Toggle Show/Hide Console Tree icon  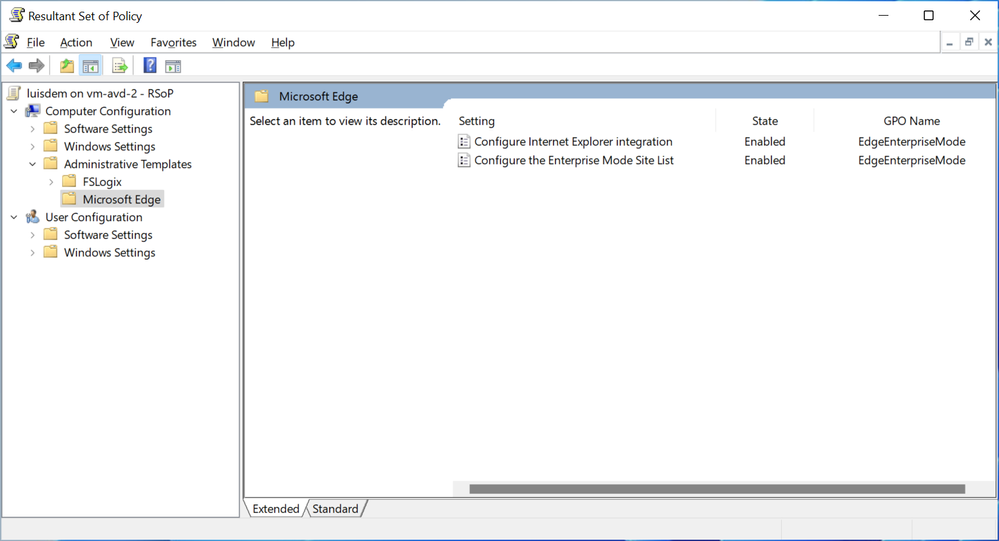click(90, 66)
